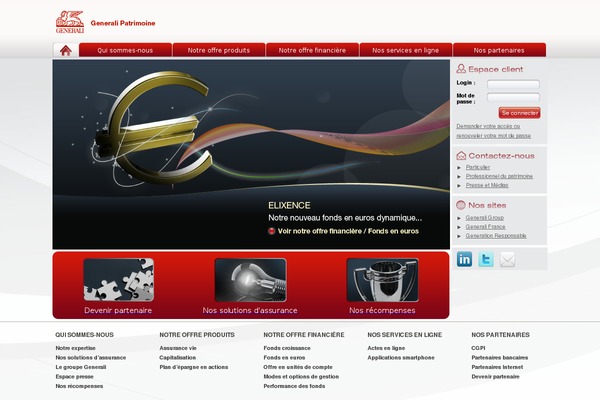Click the Generali Patrimoine title text
This screenshot has height=400, width=600.
(123, 23)
